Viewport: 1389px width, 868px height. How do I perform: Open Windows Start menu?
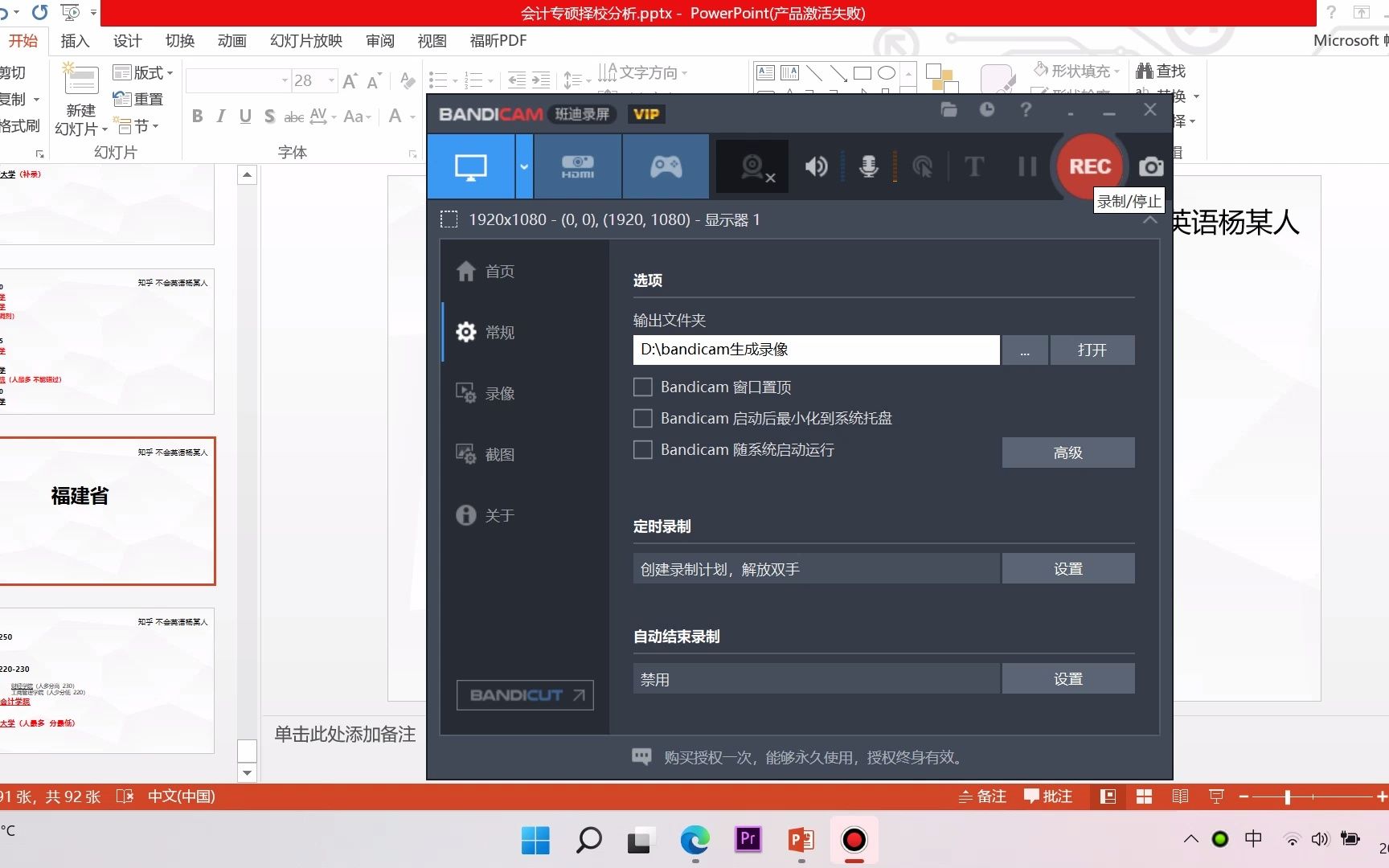(x=535, y=841)
